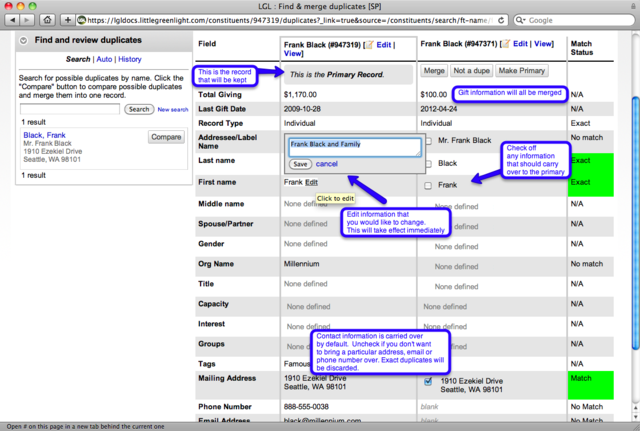Edit primary record Frank Black #947319
This screenshot has width=640, height=431.
click(x=384, y=45)
